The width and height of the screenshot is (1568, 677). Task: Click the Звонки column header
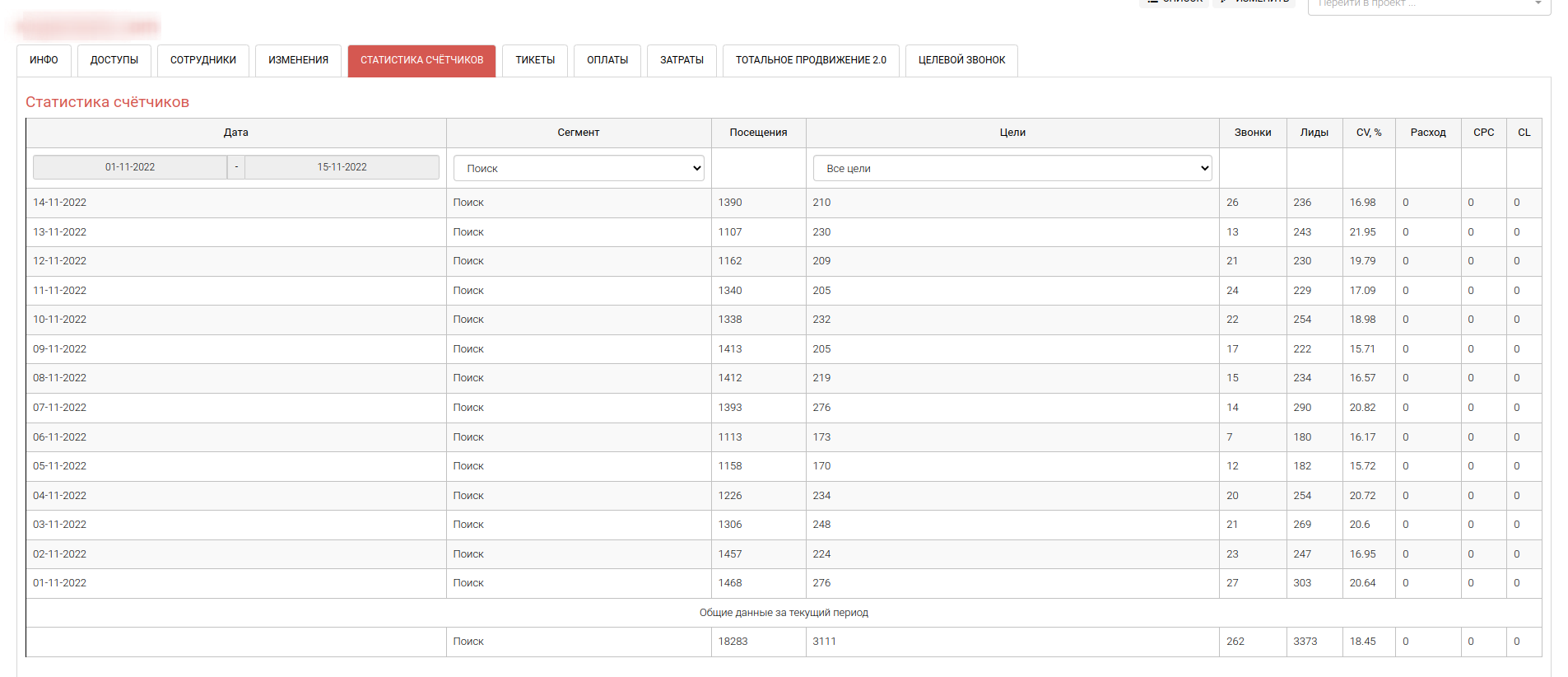point(1252,133)
